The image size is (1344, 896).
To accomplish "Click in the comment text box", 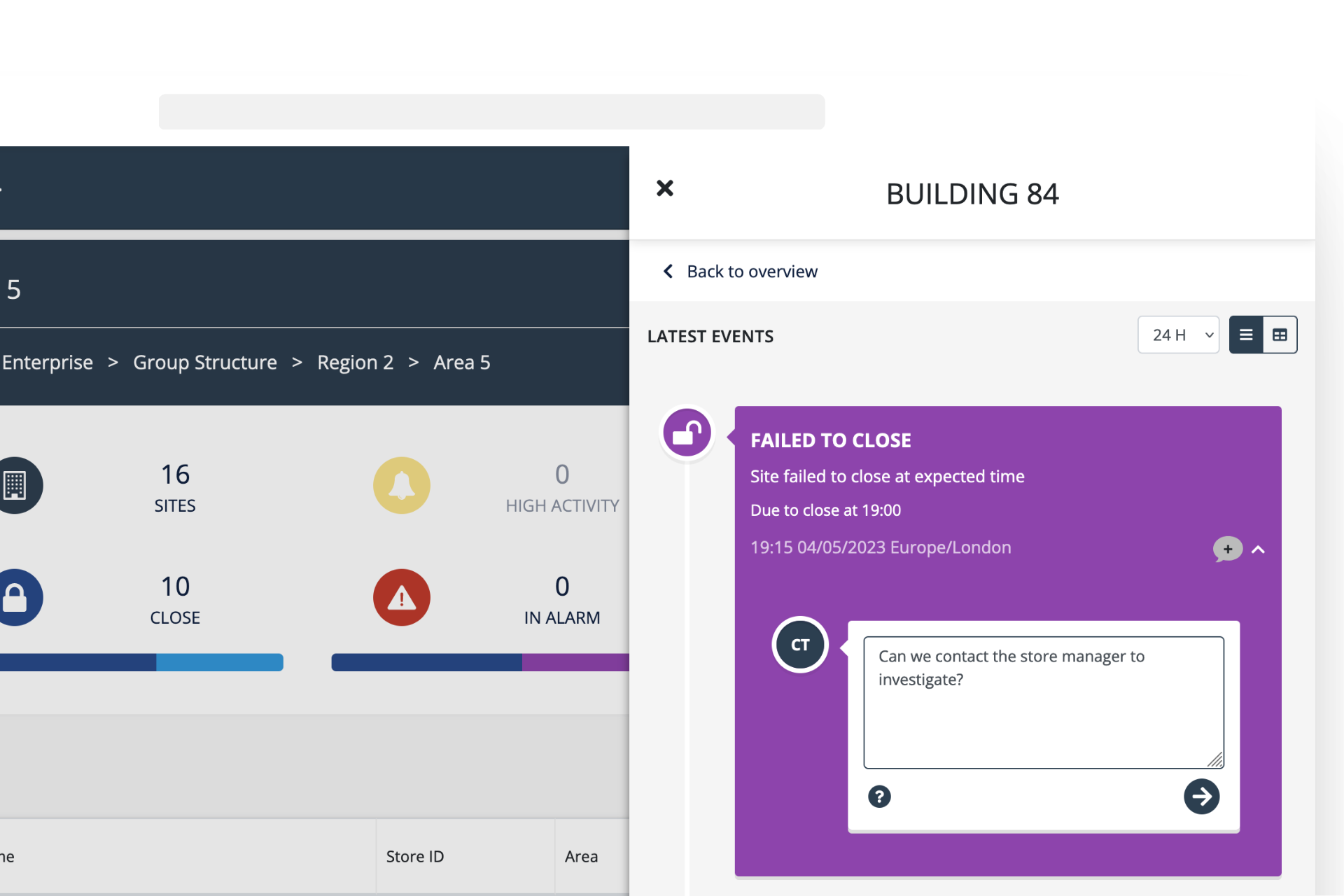I will [1043, 702].
